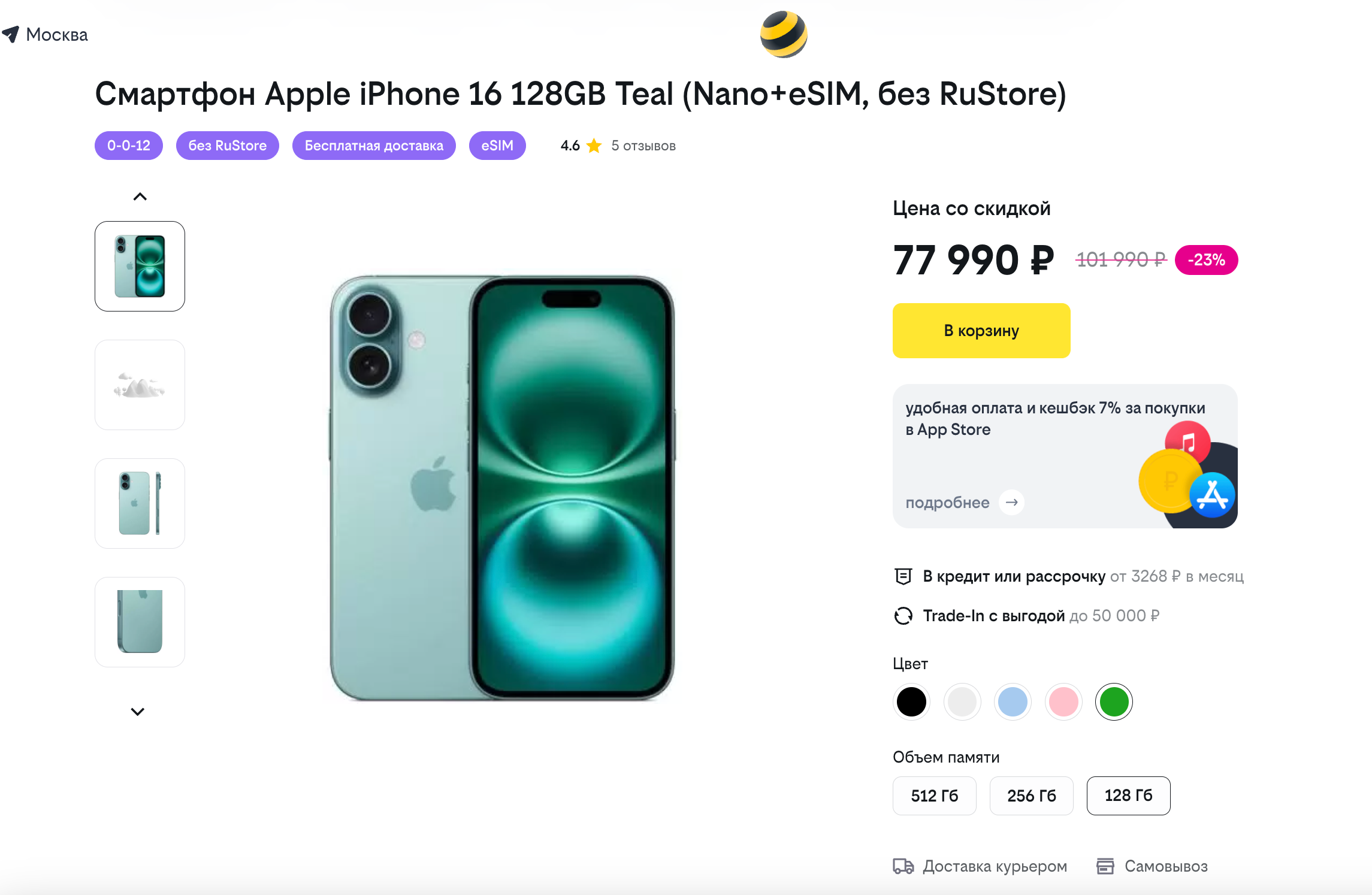Click the credit installment icon

[x=903, y=576]
